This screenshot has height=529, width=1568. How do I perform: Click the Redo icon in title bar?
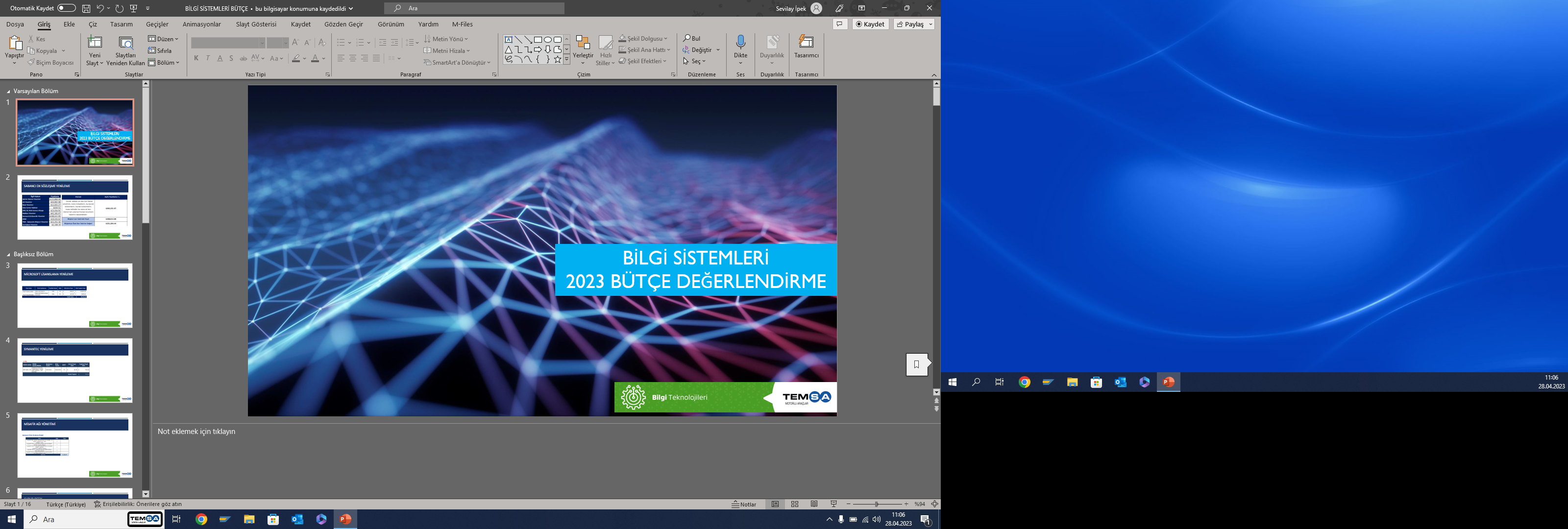119,8
